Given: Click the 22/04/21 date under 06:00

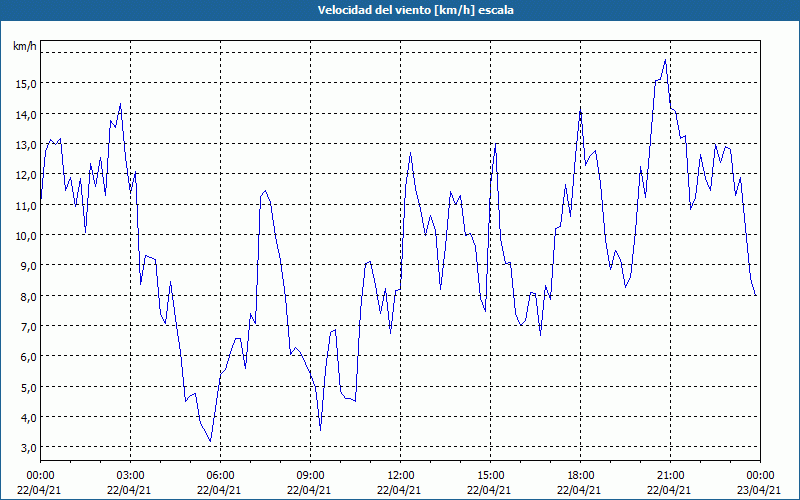Looking at the screenshot, I should pos(218,490).
